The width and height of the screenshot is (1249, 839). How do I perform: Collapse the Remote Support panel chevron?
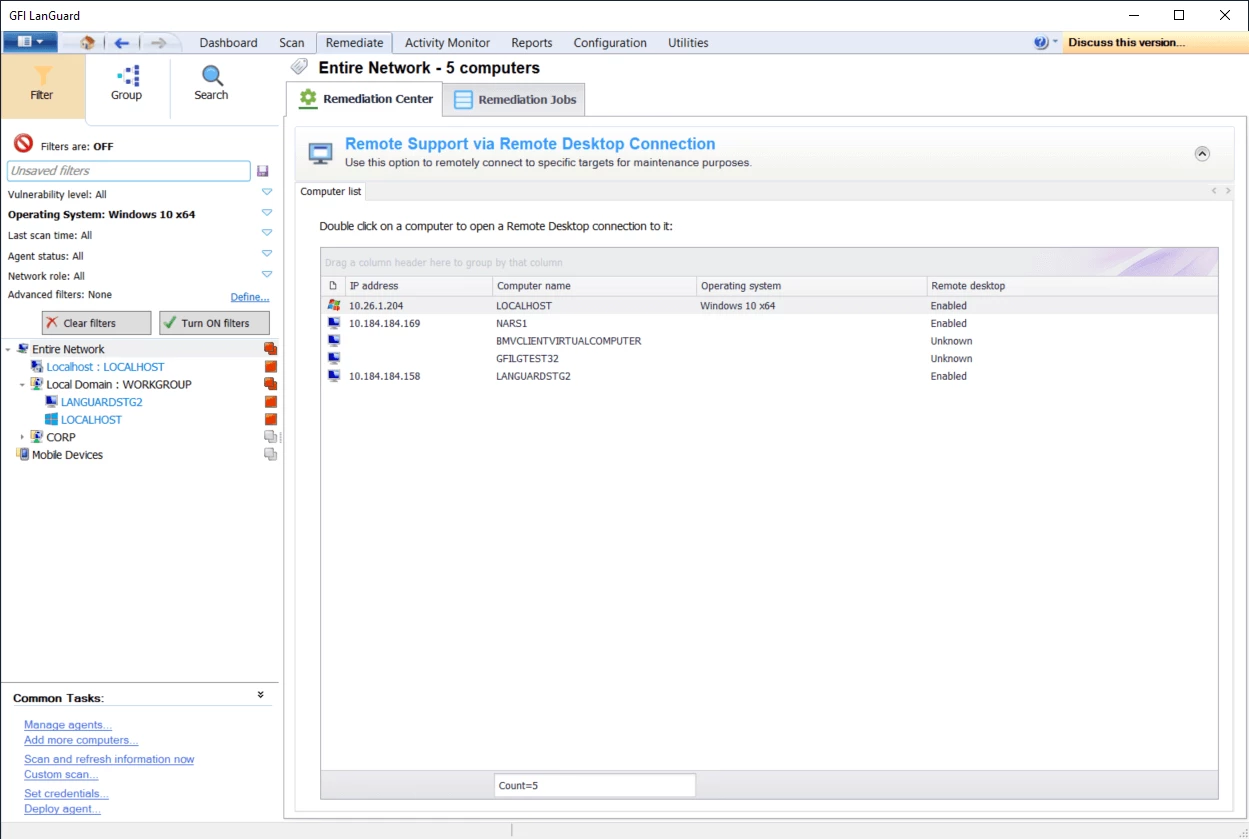click(1202, 153)
